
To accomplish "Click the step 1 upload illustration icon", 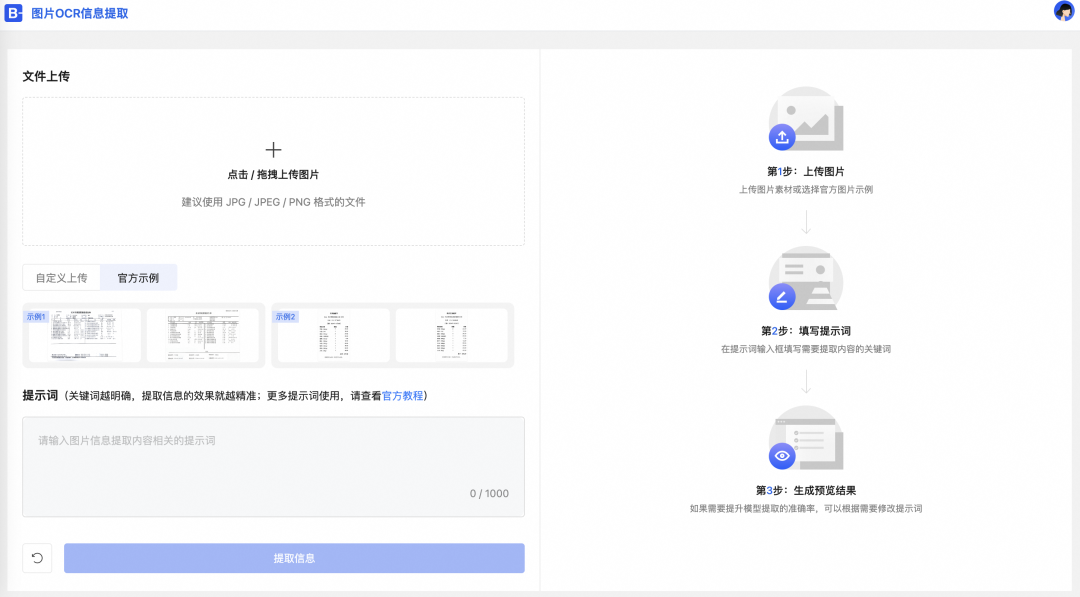I will (782, 137).
